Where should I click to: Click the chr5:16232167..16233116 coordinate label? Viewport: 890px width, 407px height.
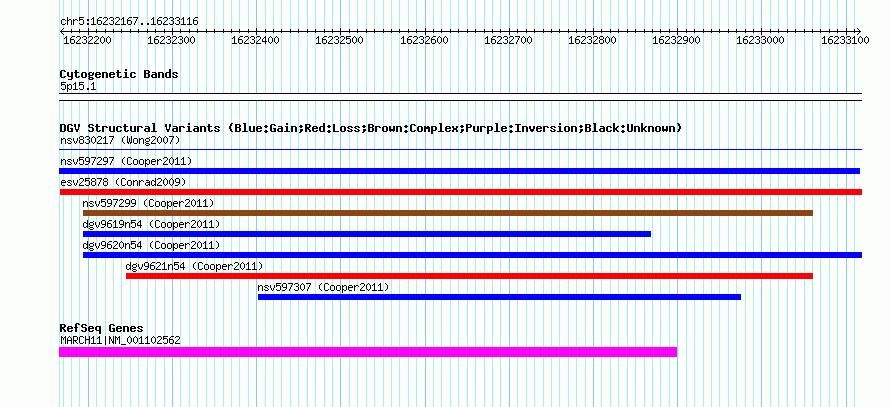pos(129,22)
